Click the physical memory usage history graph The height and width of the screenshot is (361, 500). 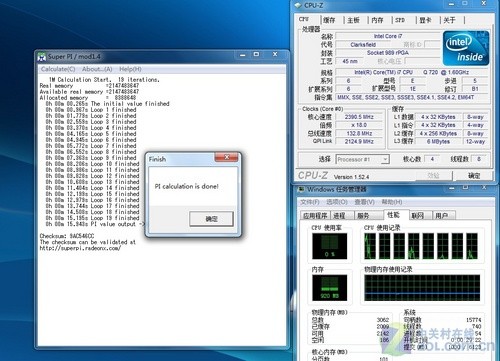[x=422, y=288]
